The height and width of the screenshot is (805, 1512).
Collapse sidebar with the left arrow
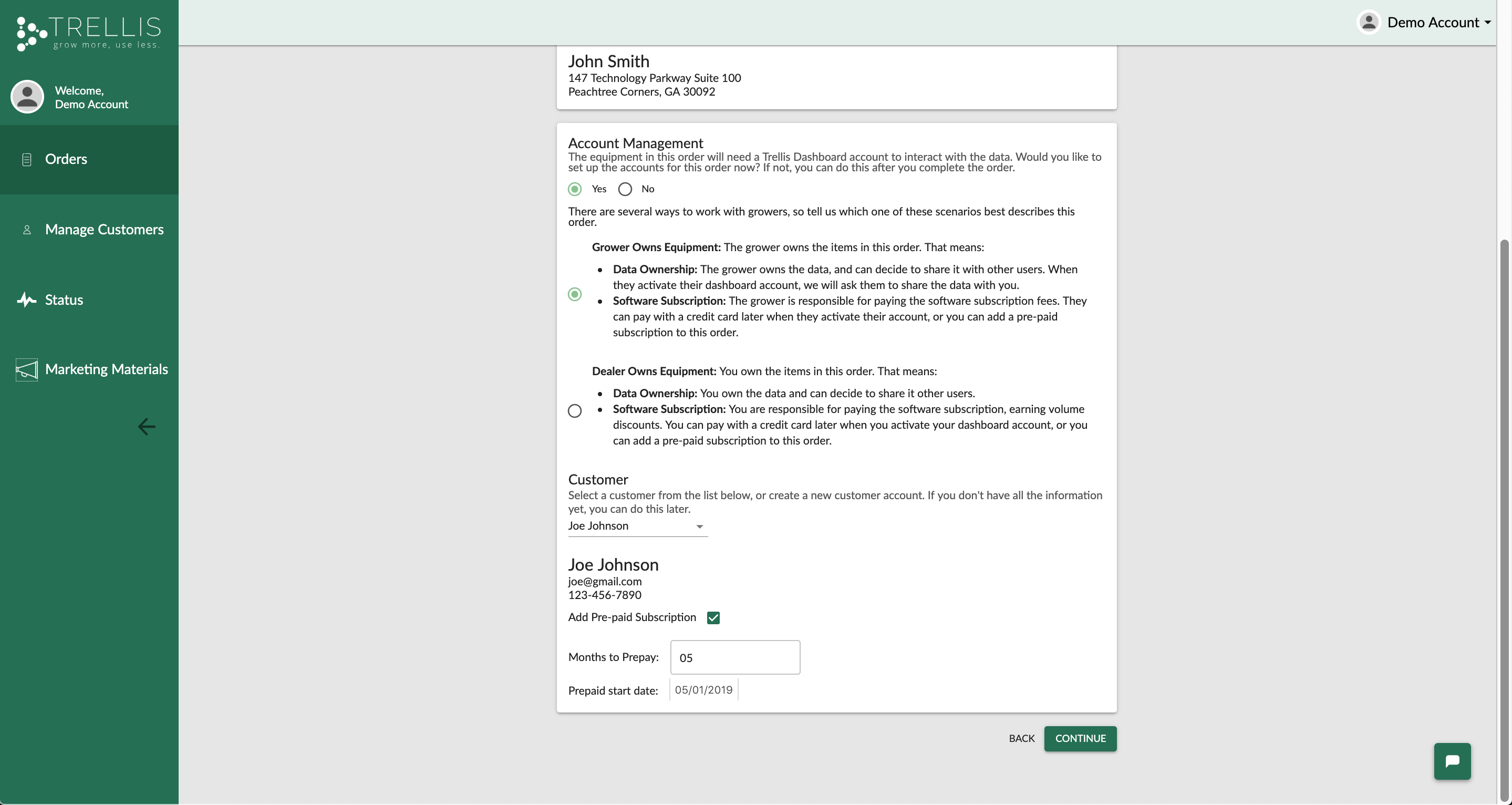click(146, 426)
